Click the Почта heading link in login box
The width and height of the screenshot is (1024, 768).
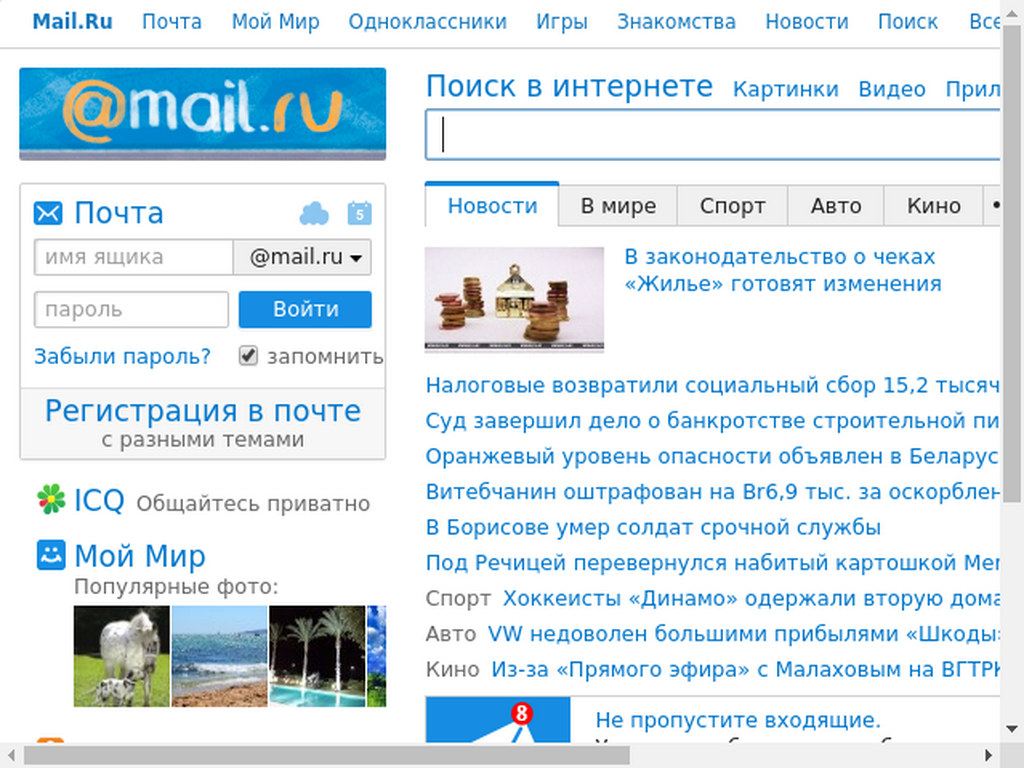coord(119,214)
